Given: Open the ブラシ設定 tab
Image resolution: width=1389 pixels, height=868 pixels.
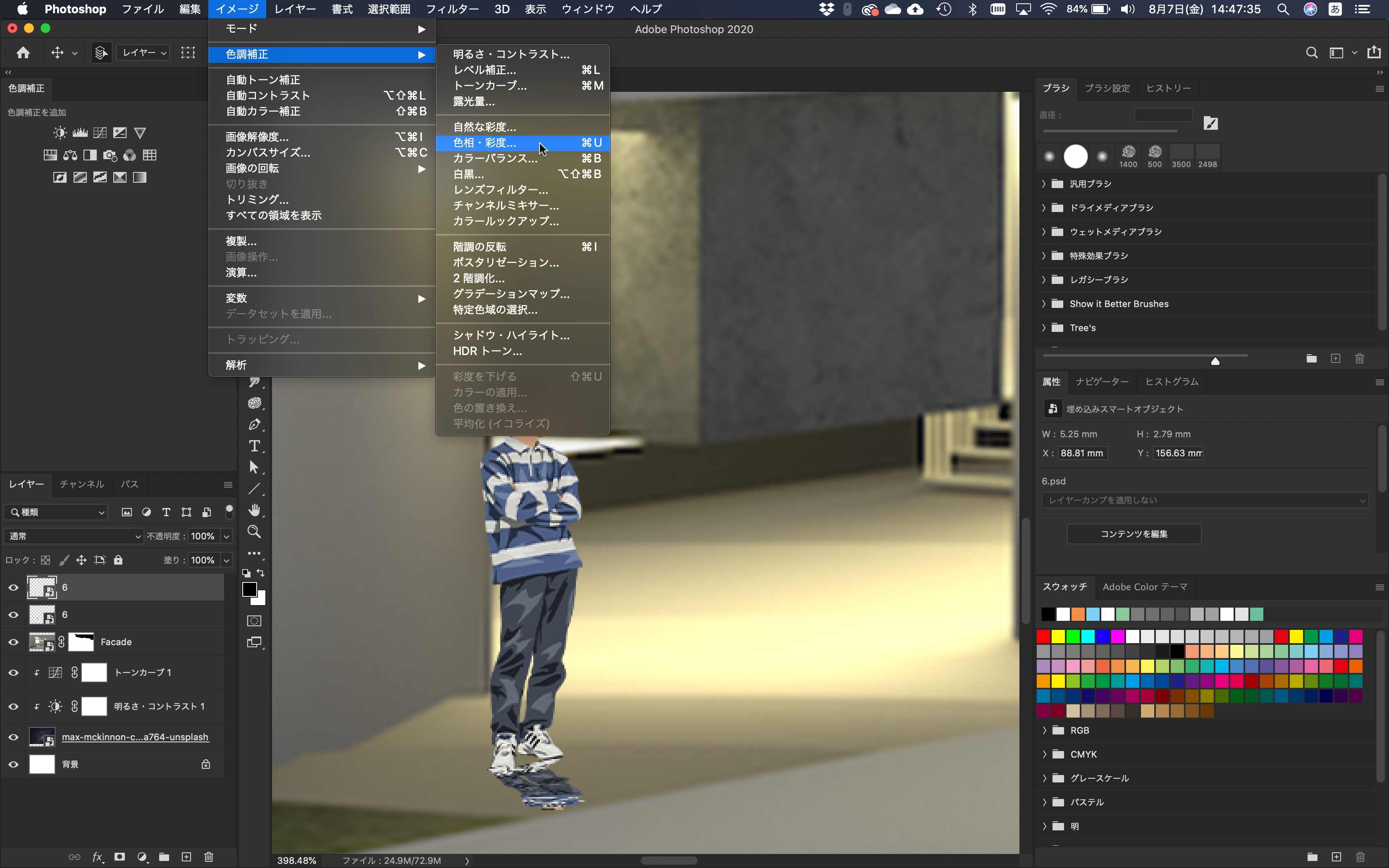Looking at the screenshot, I should pyautogui.click(x=1107, y=88).
